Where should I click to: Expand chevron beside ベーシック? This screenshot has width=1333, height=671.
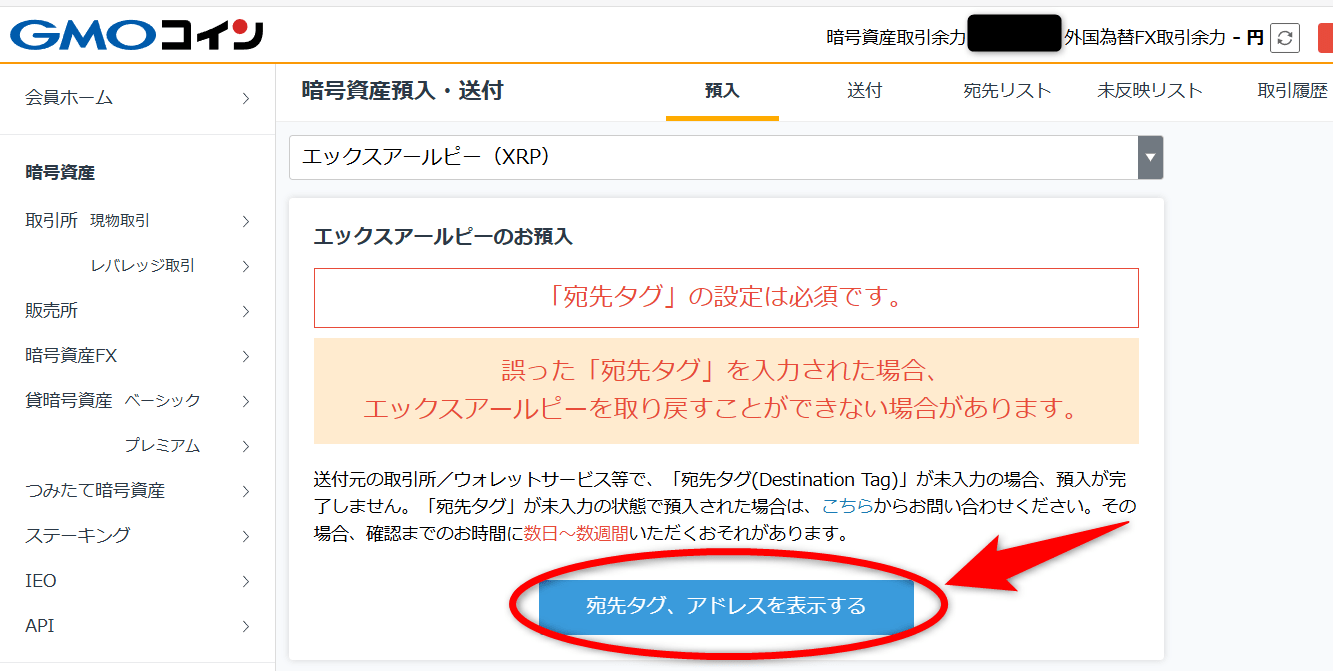tap(246, 401)
